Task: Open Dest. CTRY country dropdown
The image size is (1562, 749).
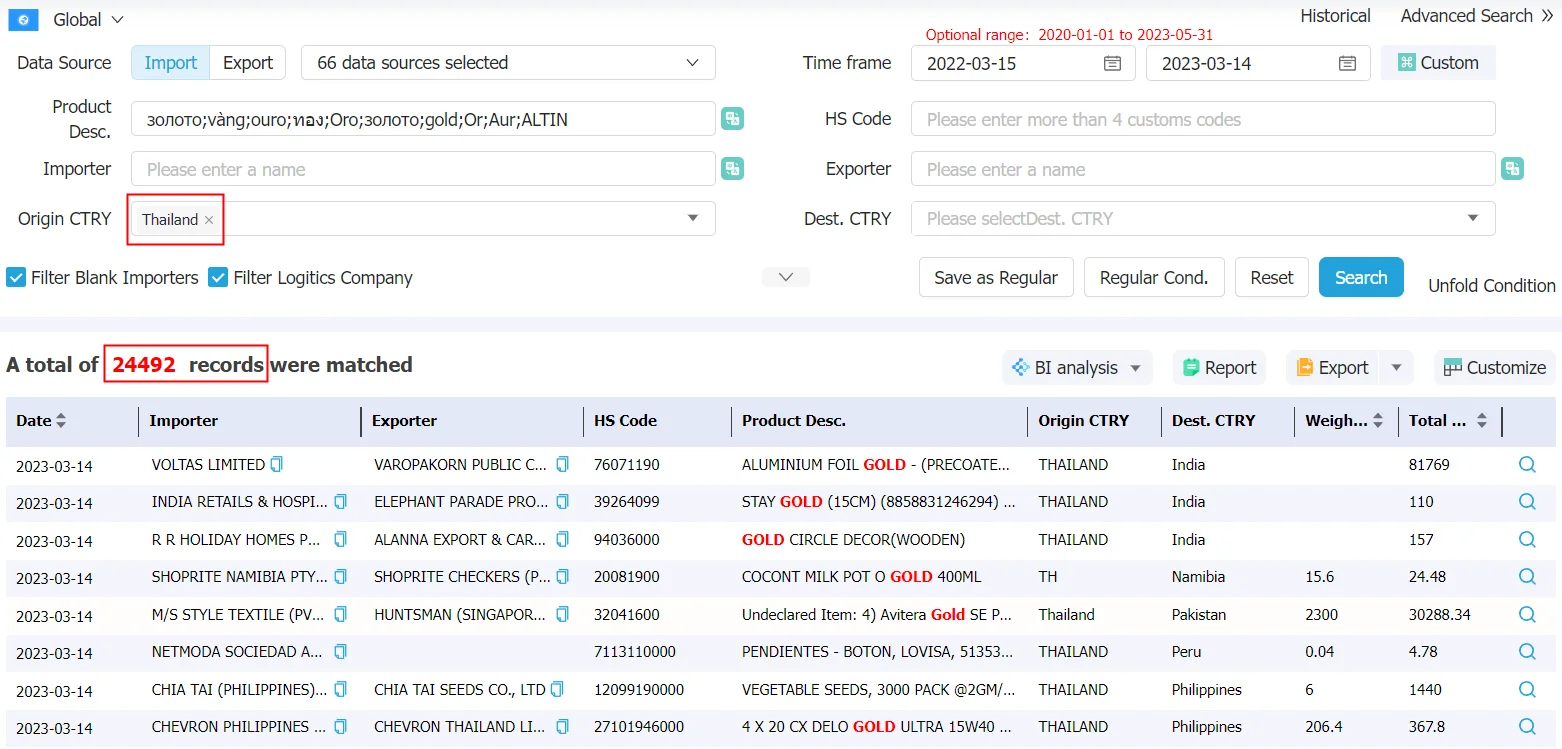Action: [1203, 218]
